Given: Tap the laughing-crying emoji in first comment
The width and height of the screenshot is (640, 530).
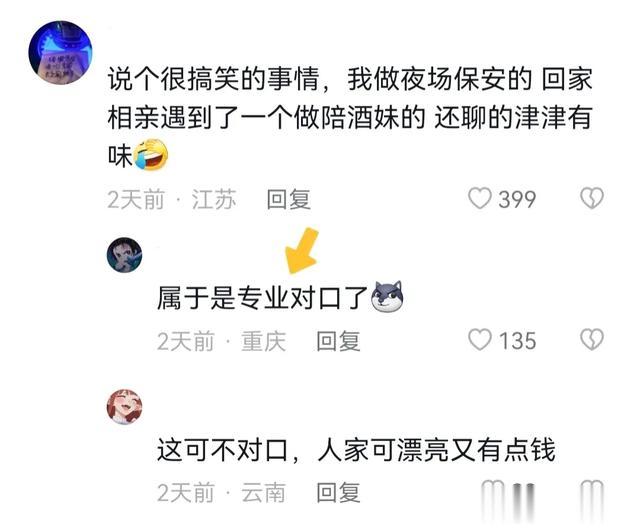Looking at the screenshot, I should pos(151,154).
